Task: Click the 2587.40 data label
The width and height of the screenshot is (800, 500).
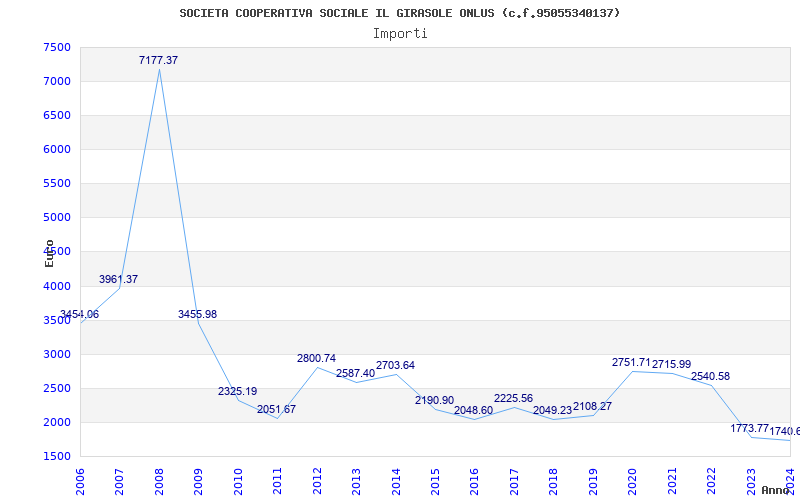Action: point(356,373)
